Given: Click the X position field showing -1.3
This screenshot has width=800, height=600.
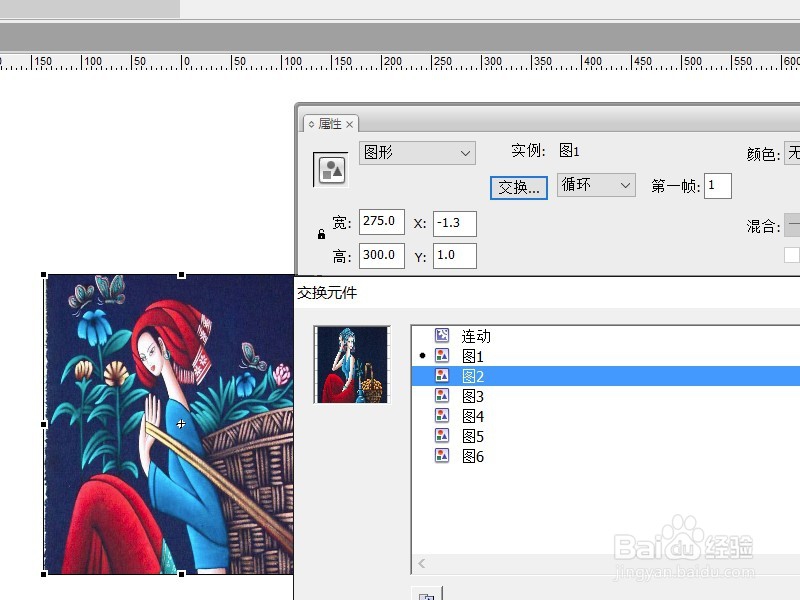Looking at the screenshot, I should pos(455,223).
